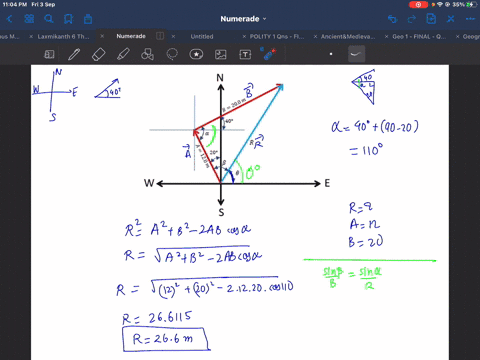Screen dimensions: 480x360
Task: Bookmark the current page
Action: coord(68,19)
